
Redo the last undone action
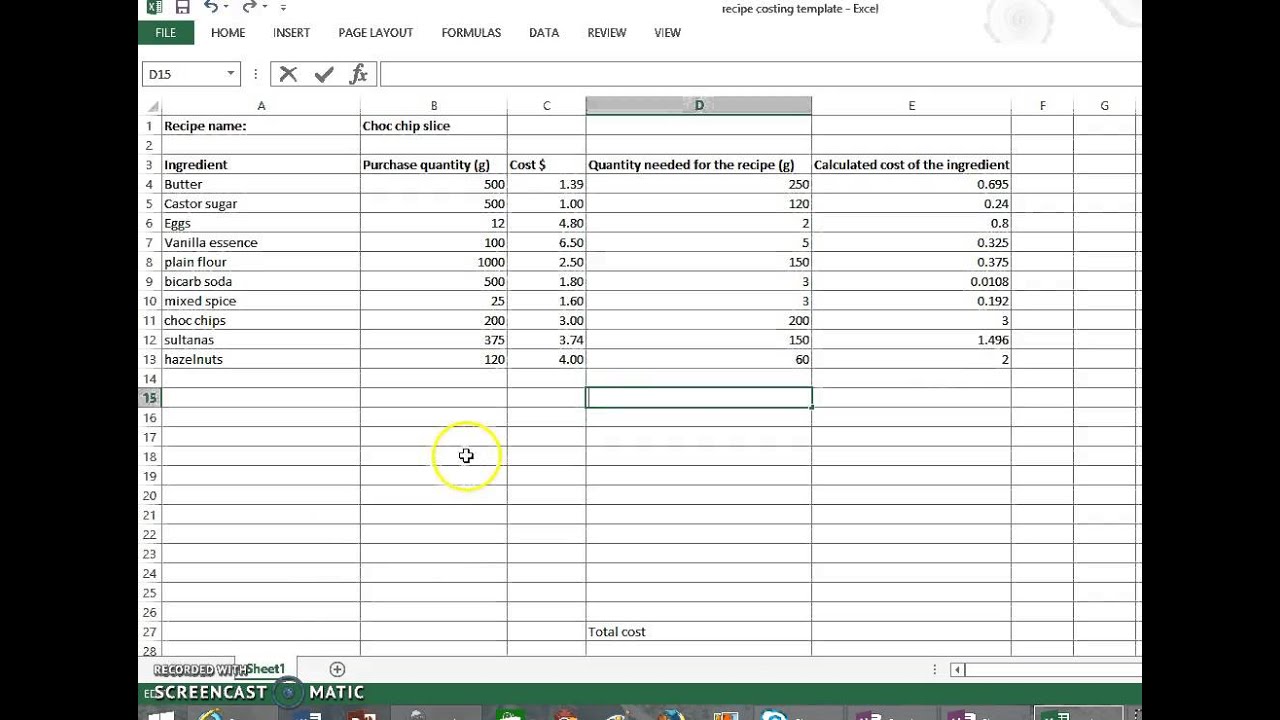coord(249,7)
